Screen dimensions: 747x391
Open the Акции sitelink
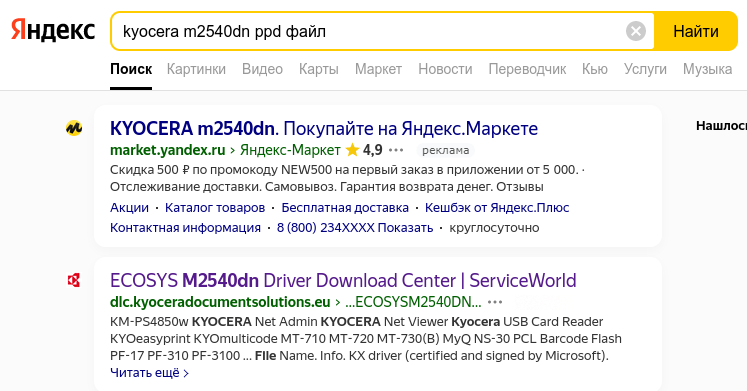tap(129, 208)
